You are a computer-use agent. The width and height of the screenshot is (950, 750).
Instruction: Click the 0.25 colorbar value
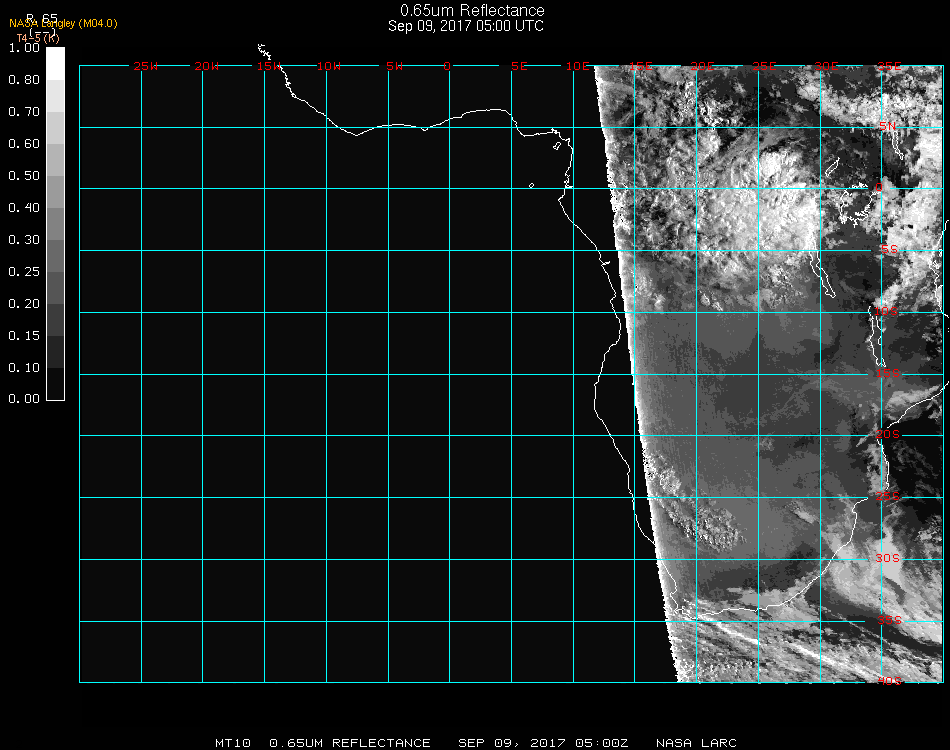point(24,271)
